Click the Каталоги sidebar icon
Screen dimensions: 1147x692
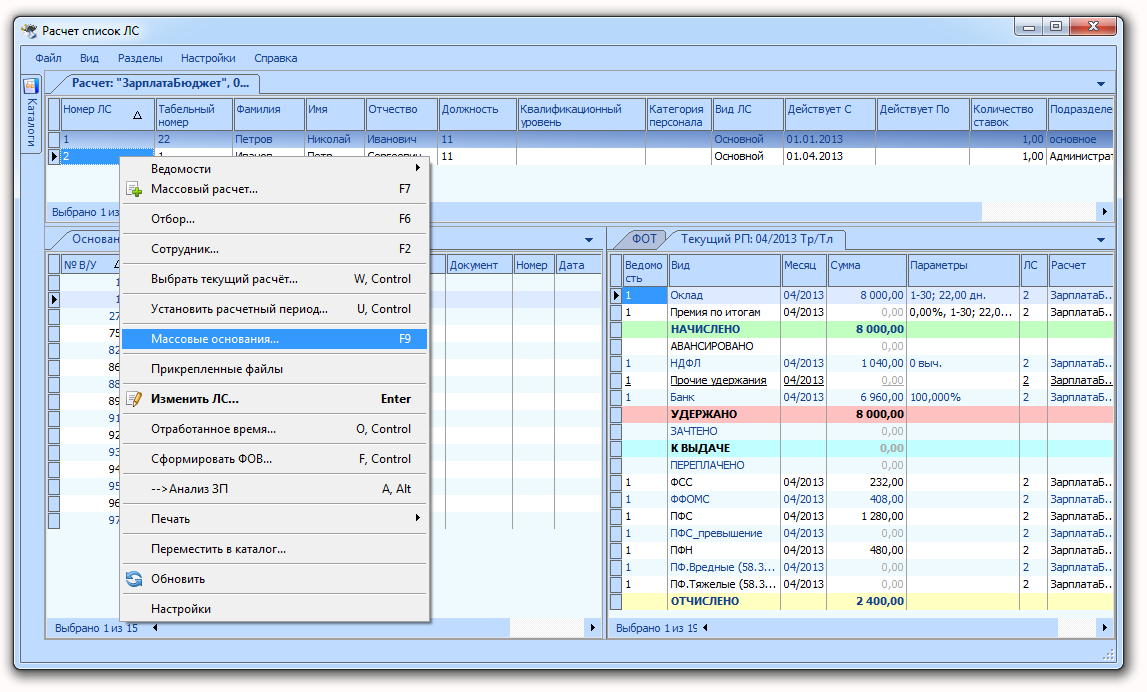tap(31, 86)
